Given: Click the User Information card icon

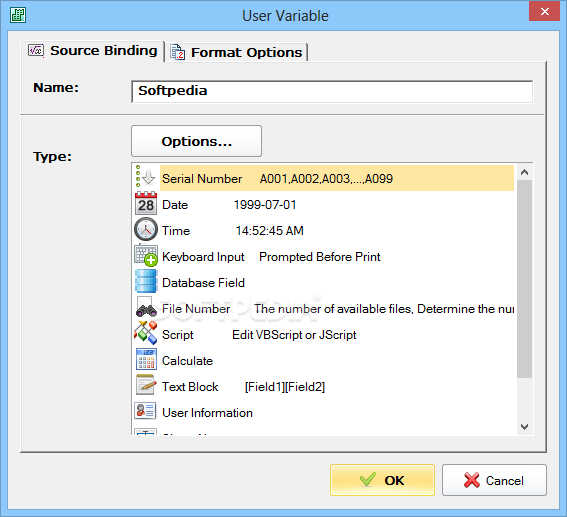Looking at the screenshot, I should pyautogui.click(x=145, y=411).
